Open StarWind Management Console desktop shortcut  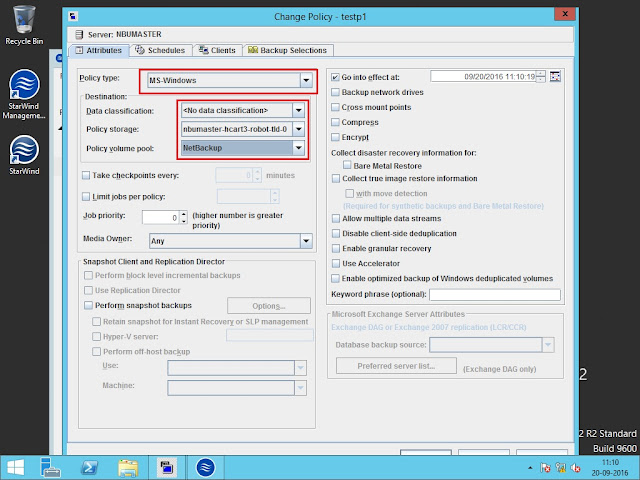point(24,95)
